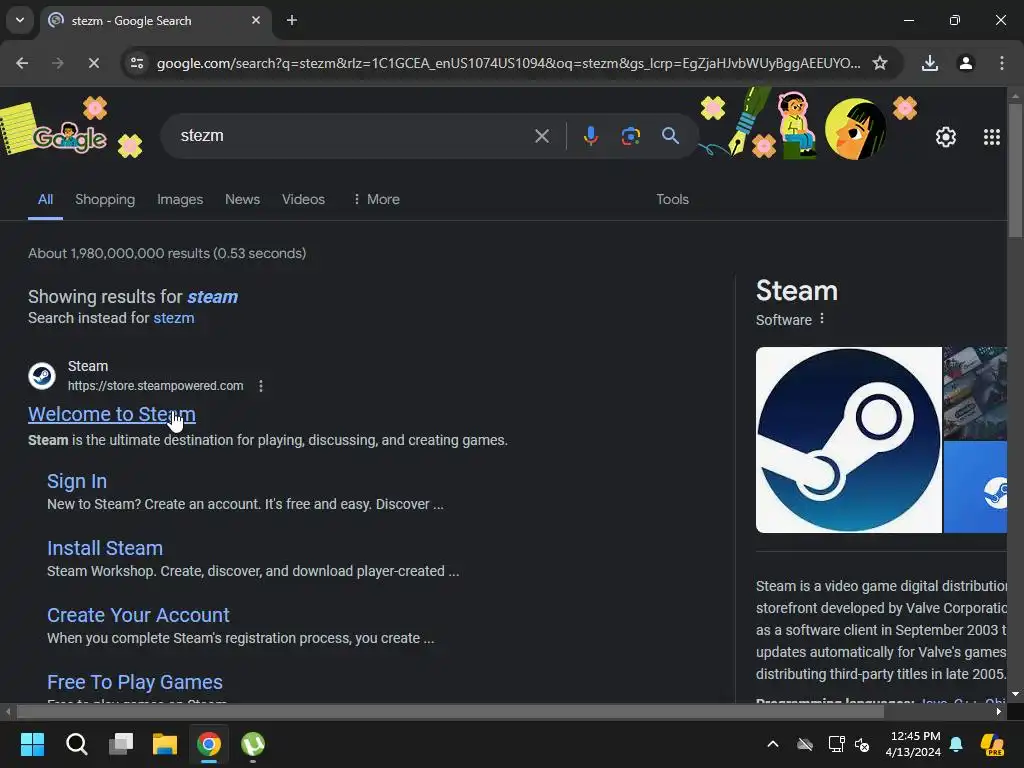Image resolution: width=1024 pixels, height=768 pixels.
Task: Open Chrome profile menu
Action: pyautogui.click(x=966, y=63)
